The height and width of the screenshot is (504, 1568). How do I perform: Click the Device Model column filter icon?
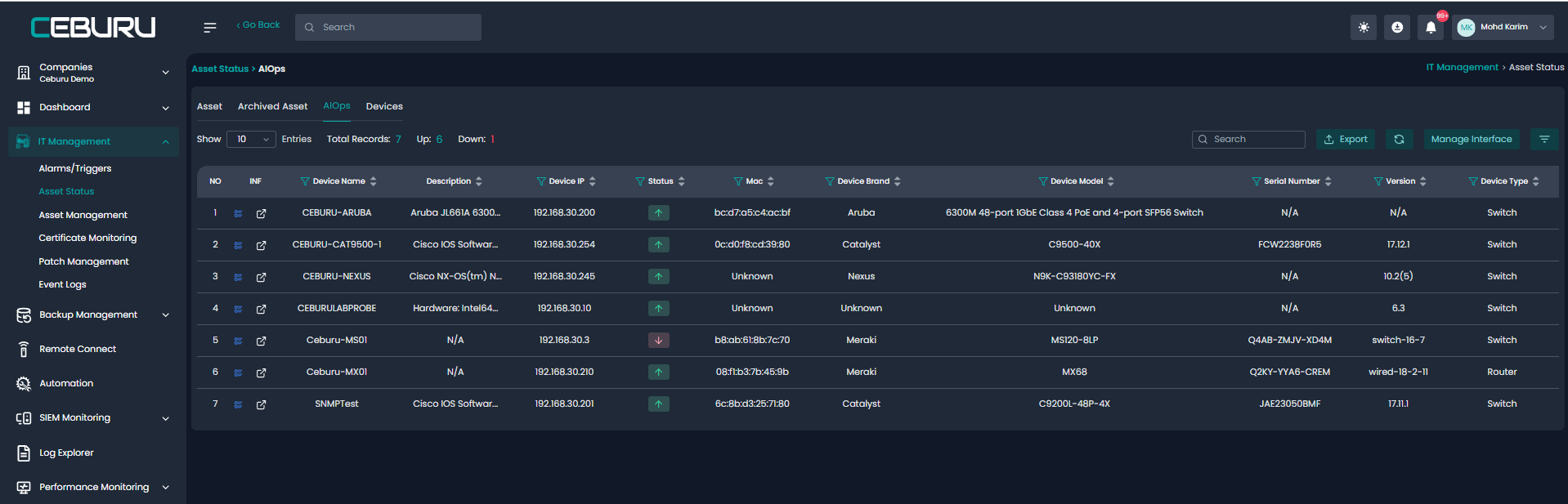tap(1043, 181)
